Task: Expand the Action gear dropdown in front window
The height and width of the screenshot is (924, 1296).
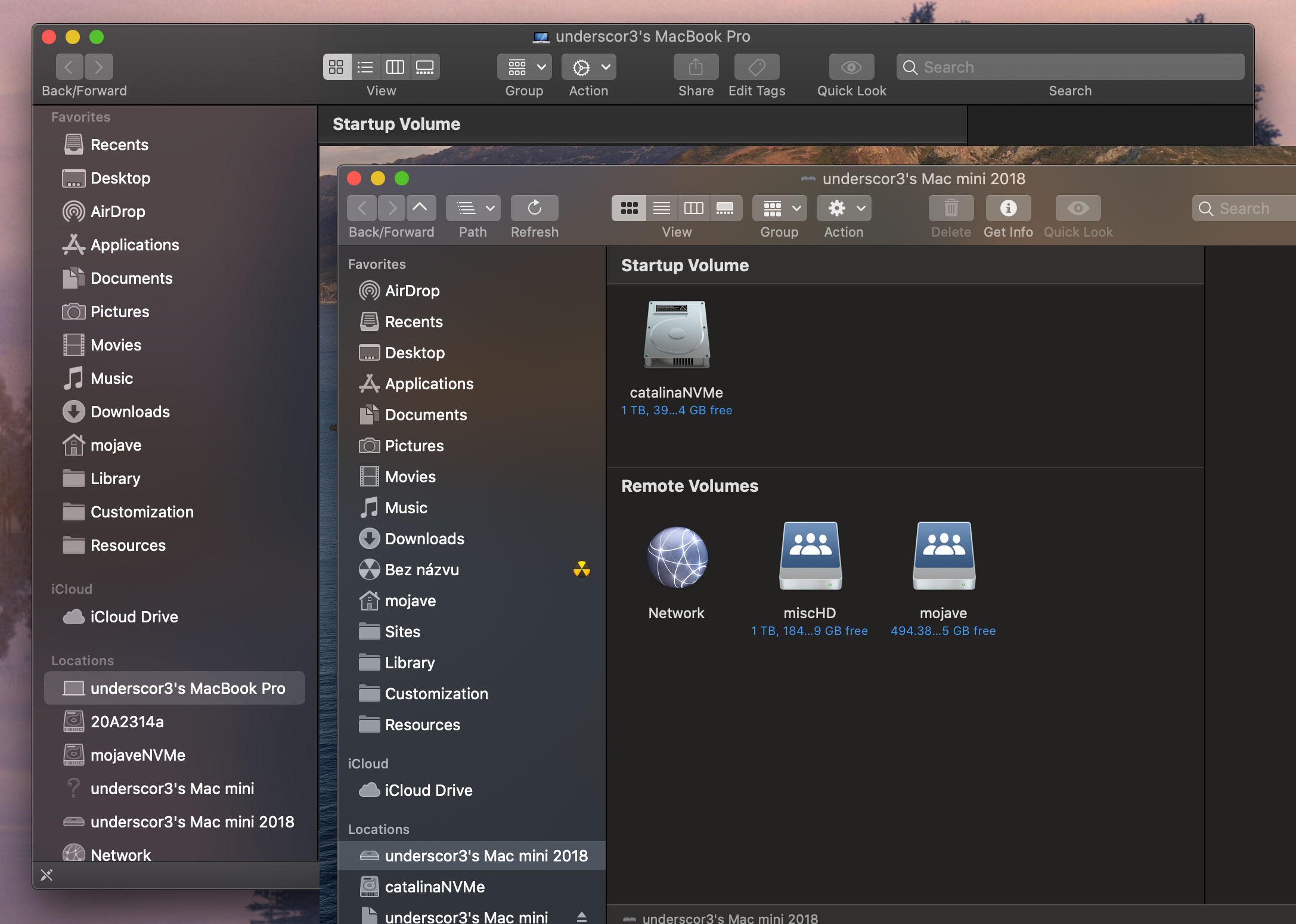Action: pyautogui.click(x=844, y=208)
